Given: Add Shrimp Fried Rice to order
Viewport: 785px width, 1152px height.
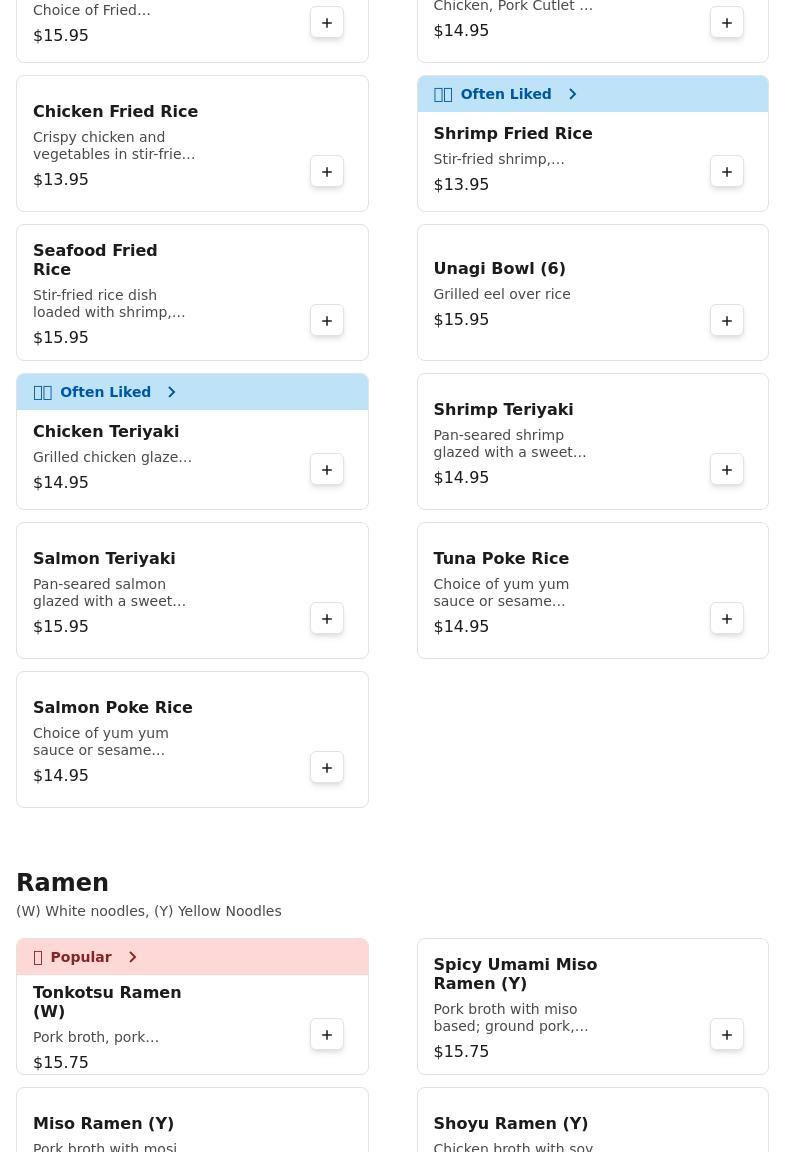Looking at the screenshot, I should (727, 172).
